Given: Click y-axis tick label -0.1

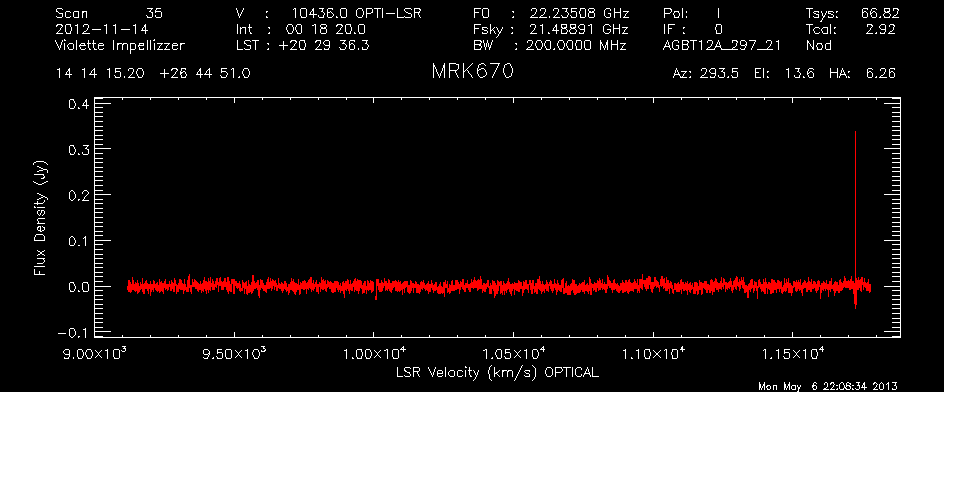Looking at the screenshot, I should point(73,333).
